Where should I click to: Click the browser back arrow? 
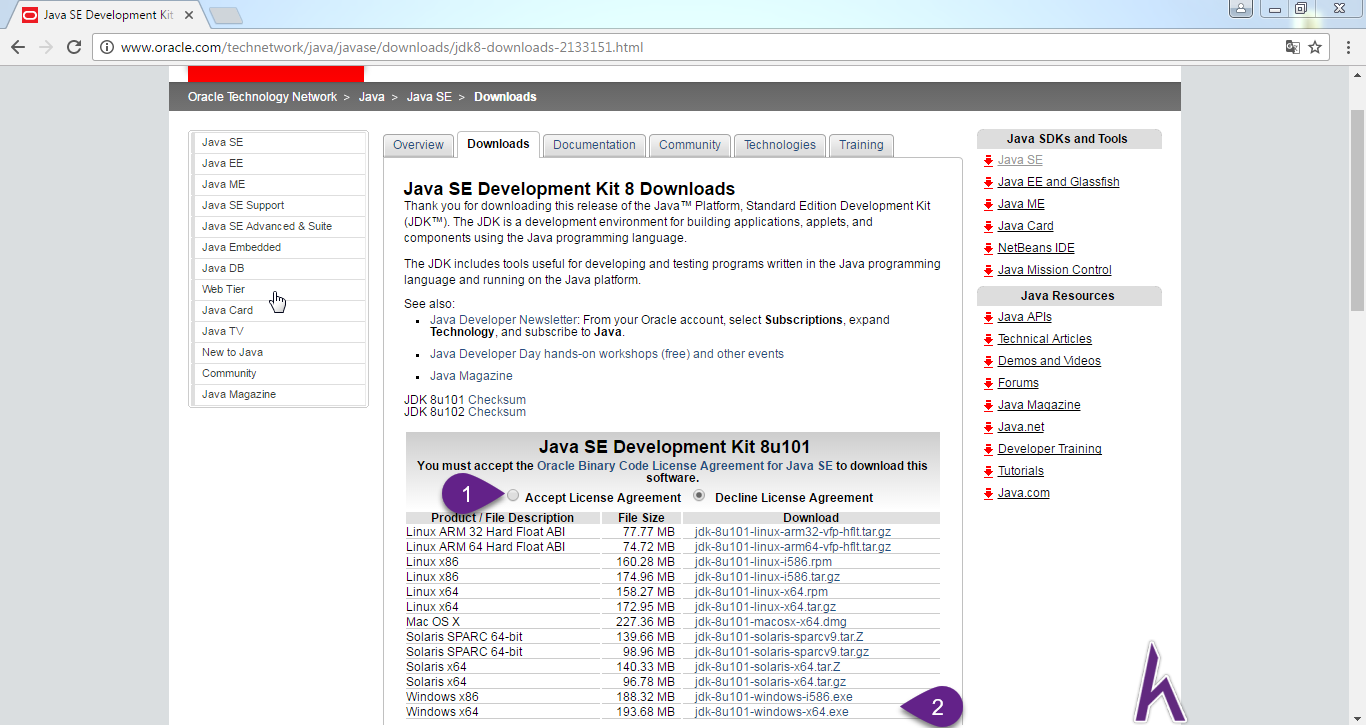click(18, 47)
